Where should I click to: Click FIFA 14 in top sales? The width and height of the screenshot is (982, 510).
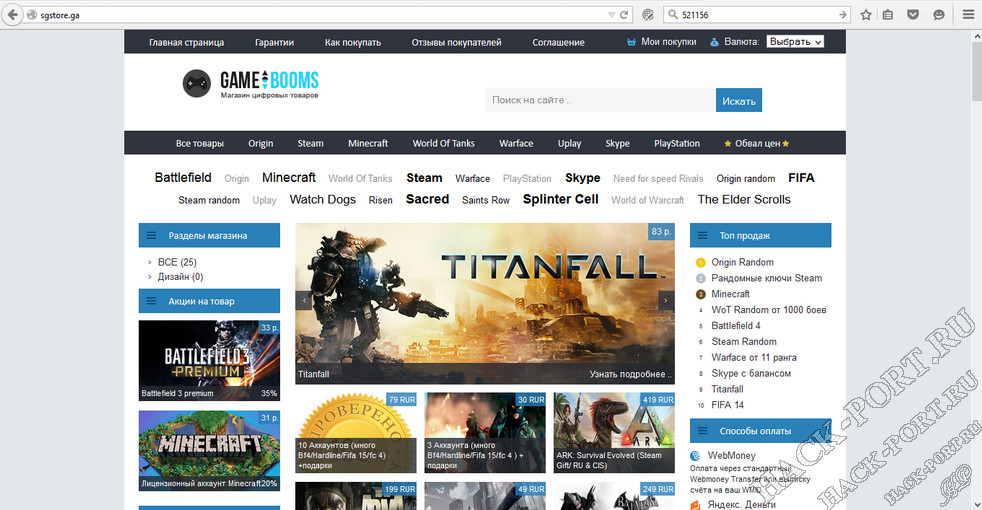tap(728, 405)
